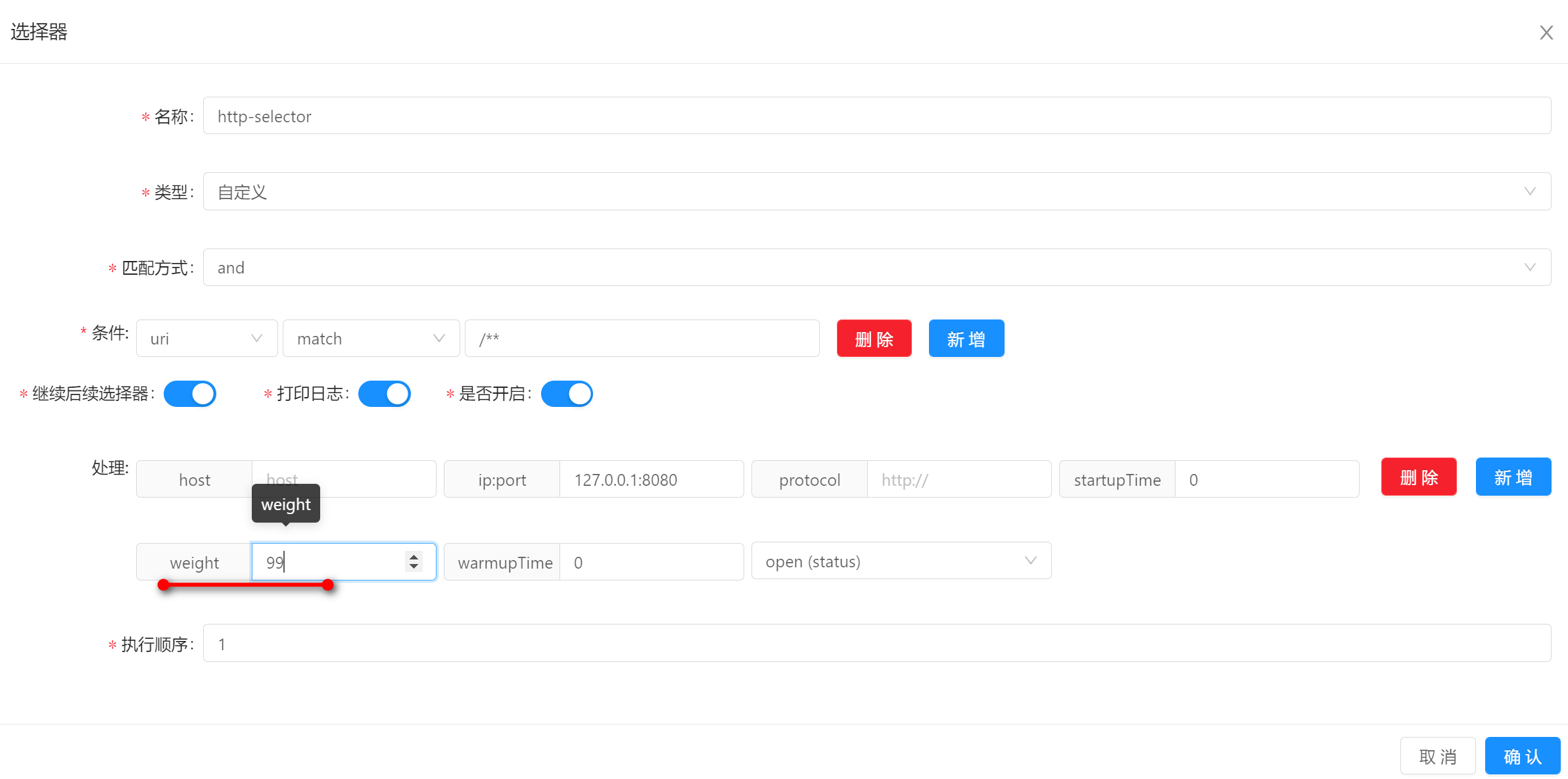Toggle the 打印日志 switch off
This screenshot has height=779, width=1568.
point(385,394)
